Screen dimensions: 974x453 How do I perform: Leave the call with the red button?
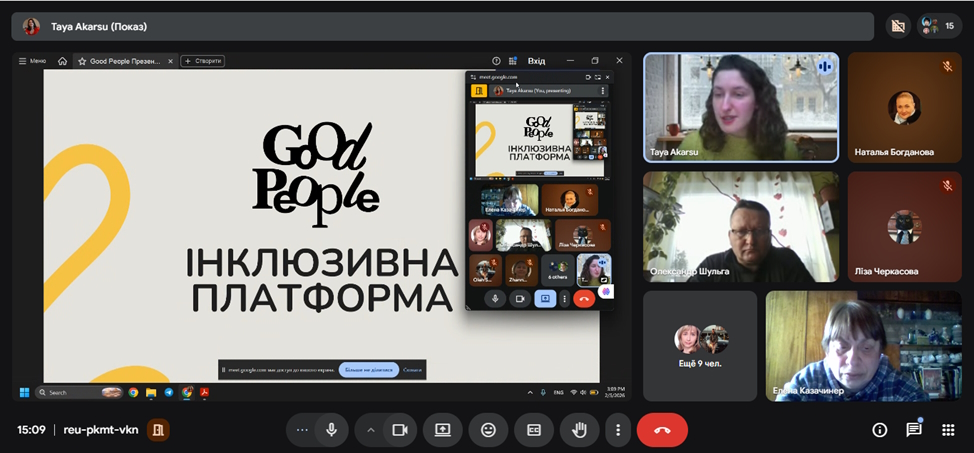tap(662, 430)
